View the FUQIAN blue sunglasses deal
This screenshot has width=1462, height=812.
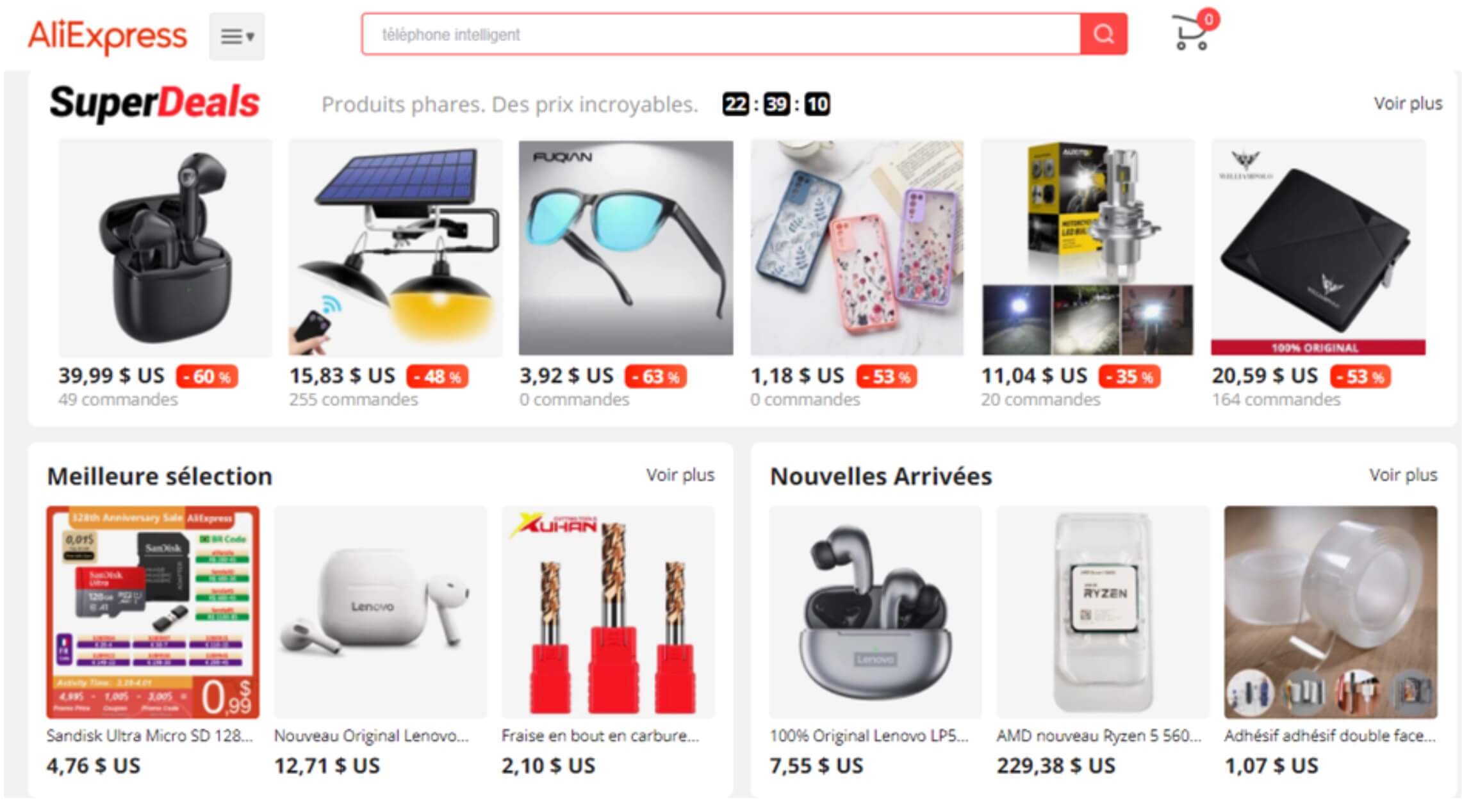(x=626, y=248)
